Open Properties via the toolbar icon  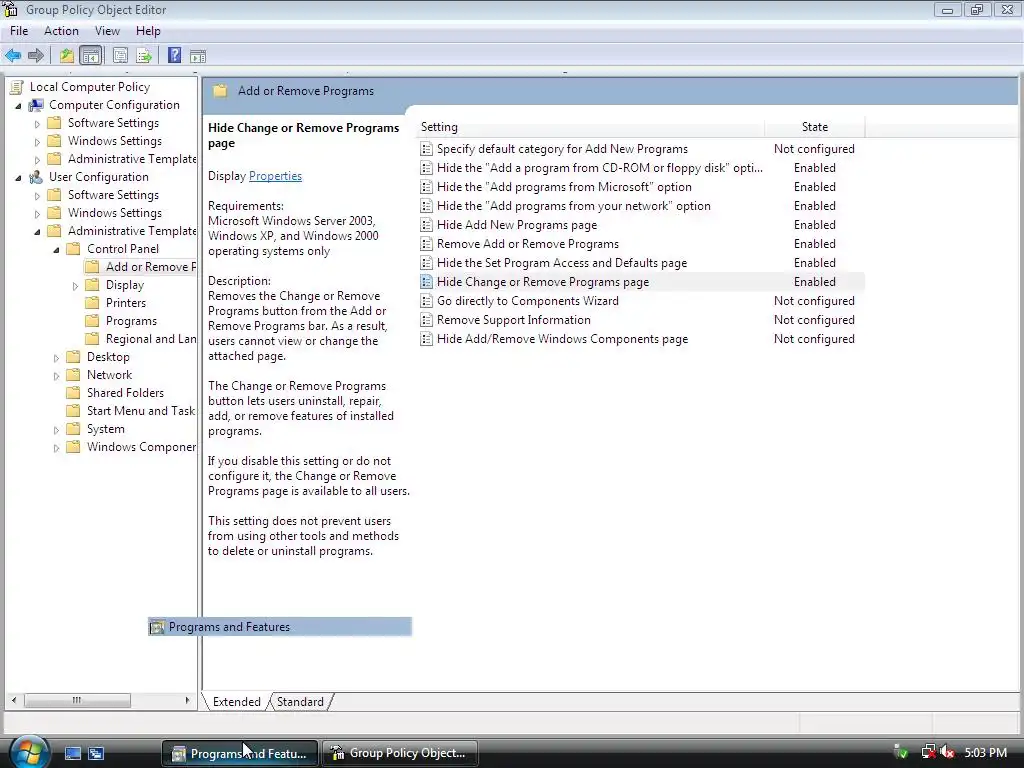[x=120, y=56]
